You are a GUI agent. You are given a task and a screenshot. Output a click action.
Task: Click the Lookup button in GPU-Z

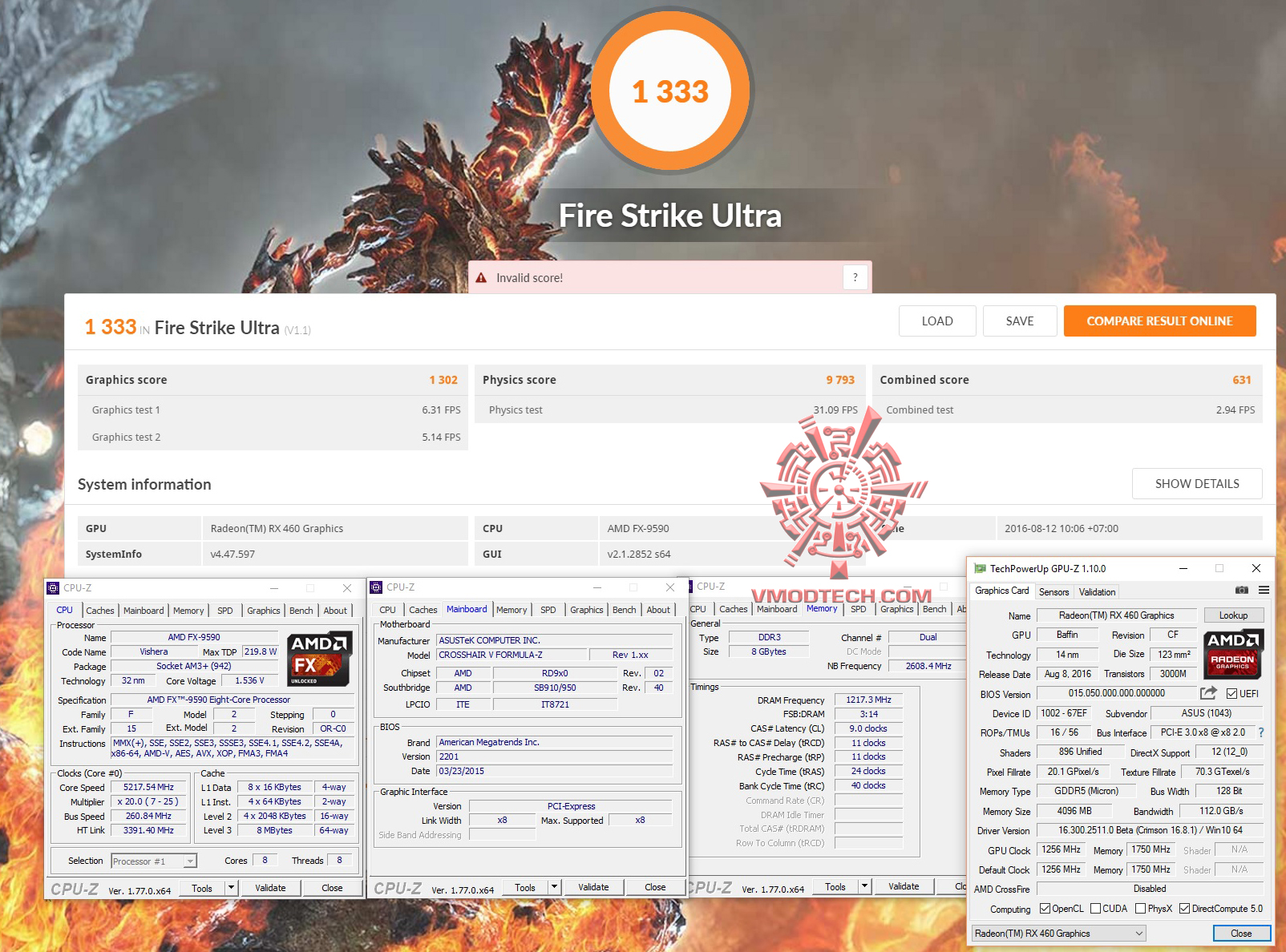coord(1234,615)
